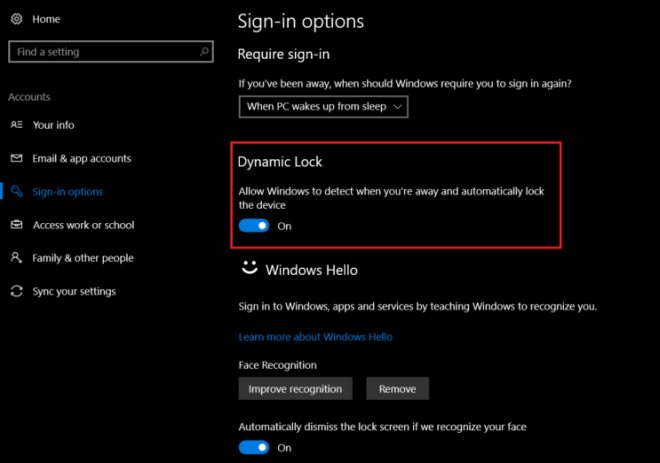
Task: Turn off the Dynamic Lock toggle
Action: coord(254,226)
